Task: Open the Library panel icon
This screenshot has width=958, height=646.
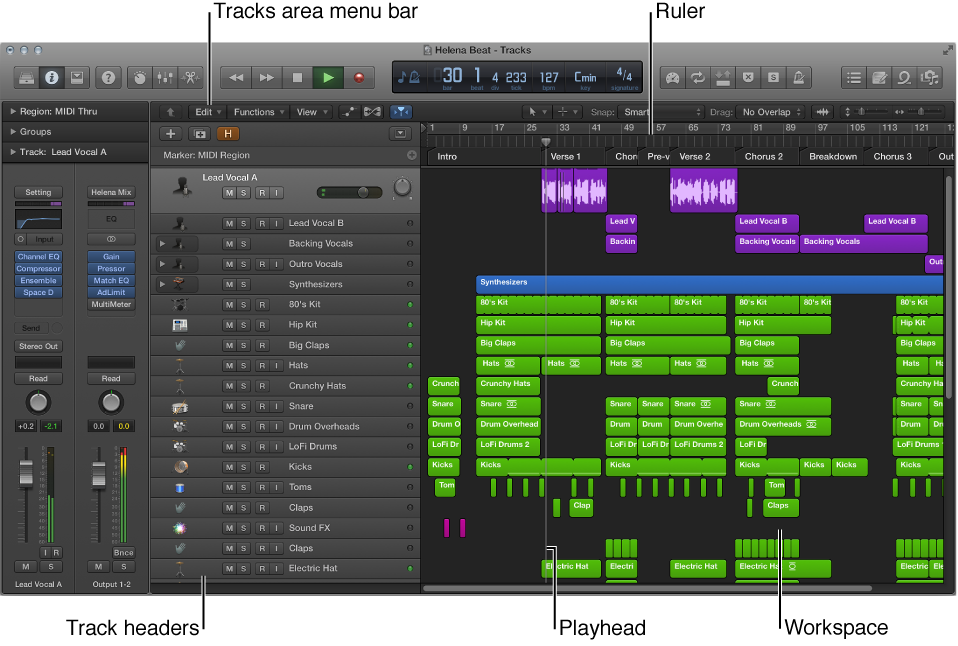Action: 27,77
